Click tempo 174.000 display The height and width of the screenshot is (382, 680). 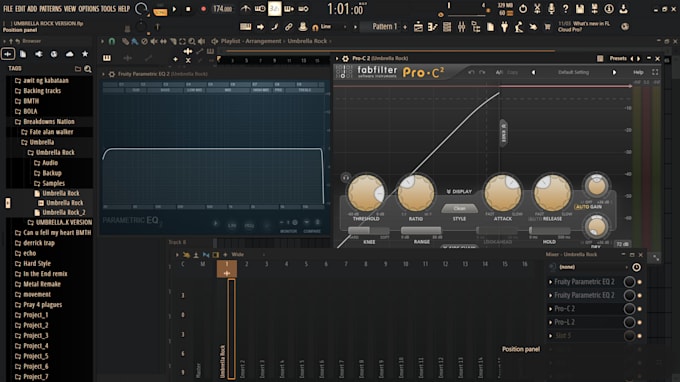(222, 9)
